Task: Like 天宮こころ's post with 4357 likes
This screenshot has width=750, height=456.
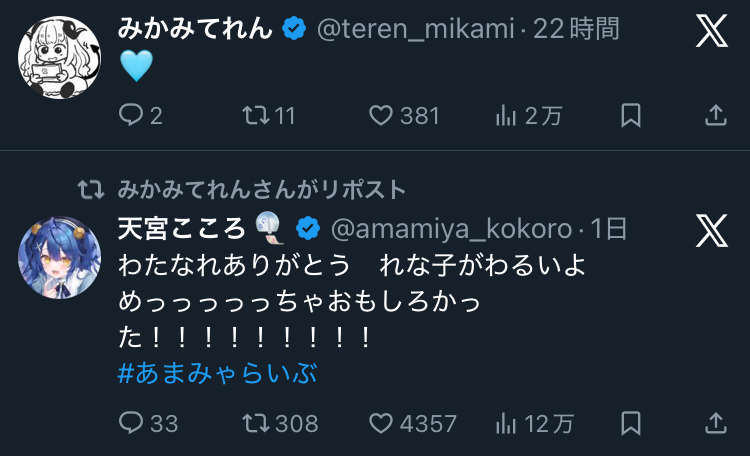Action: (380, 423)
